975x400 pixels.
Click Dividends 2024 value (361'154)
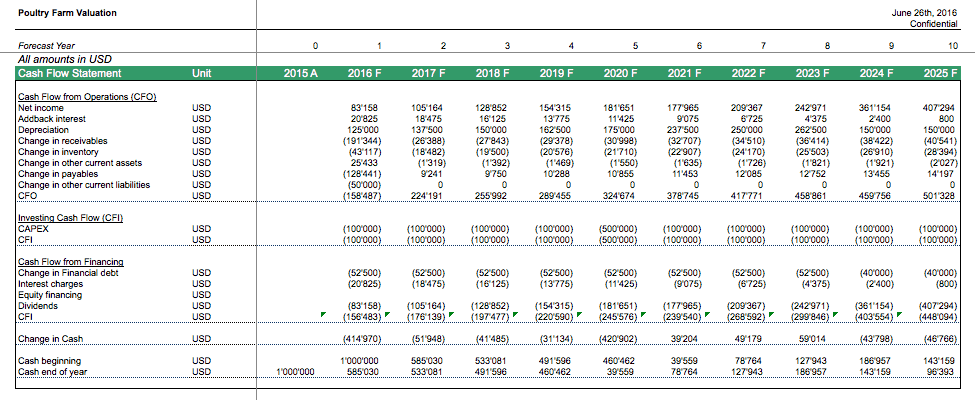872,306
